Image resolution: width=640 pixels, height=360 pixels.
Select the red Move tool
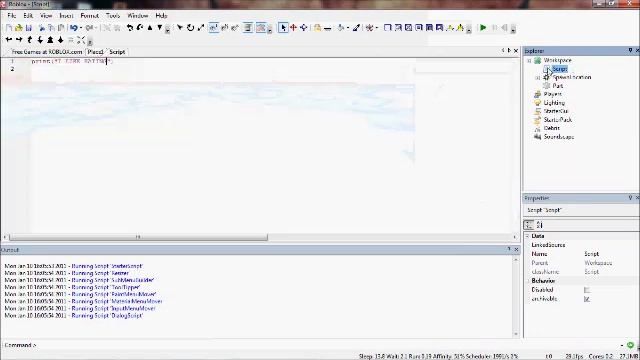[x=293, y=28]
